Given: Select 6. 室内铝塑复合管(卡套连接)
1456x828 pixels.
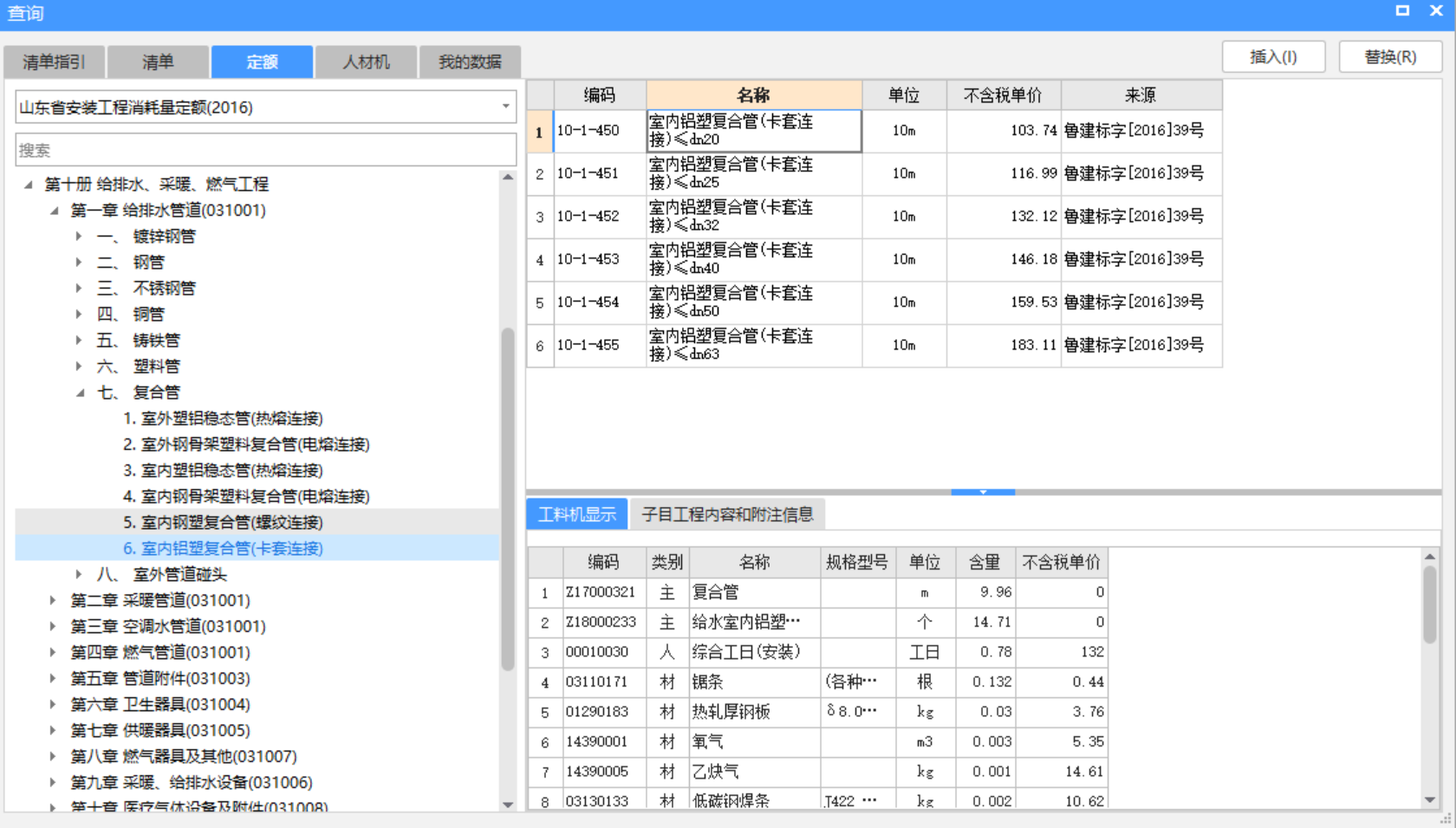Looking at the screenshot, I should 223,548.
